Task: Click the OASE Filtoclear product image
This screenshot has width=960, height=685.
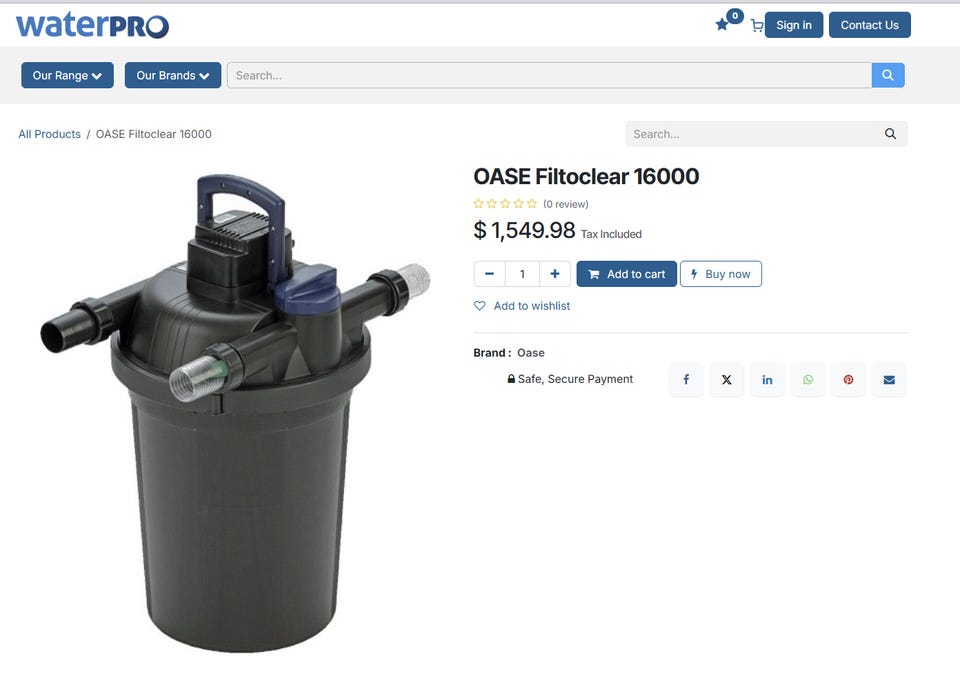Action: (236, 413)
